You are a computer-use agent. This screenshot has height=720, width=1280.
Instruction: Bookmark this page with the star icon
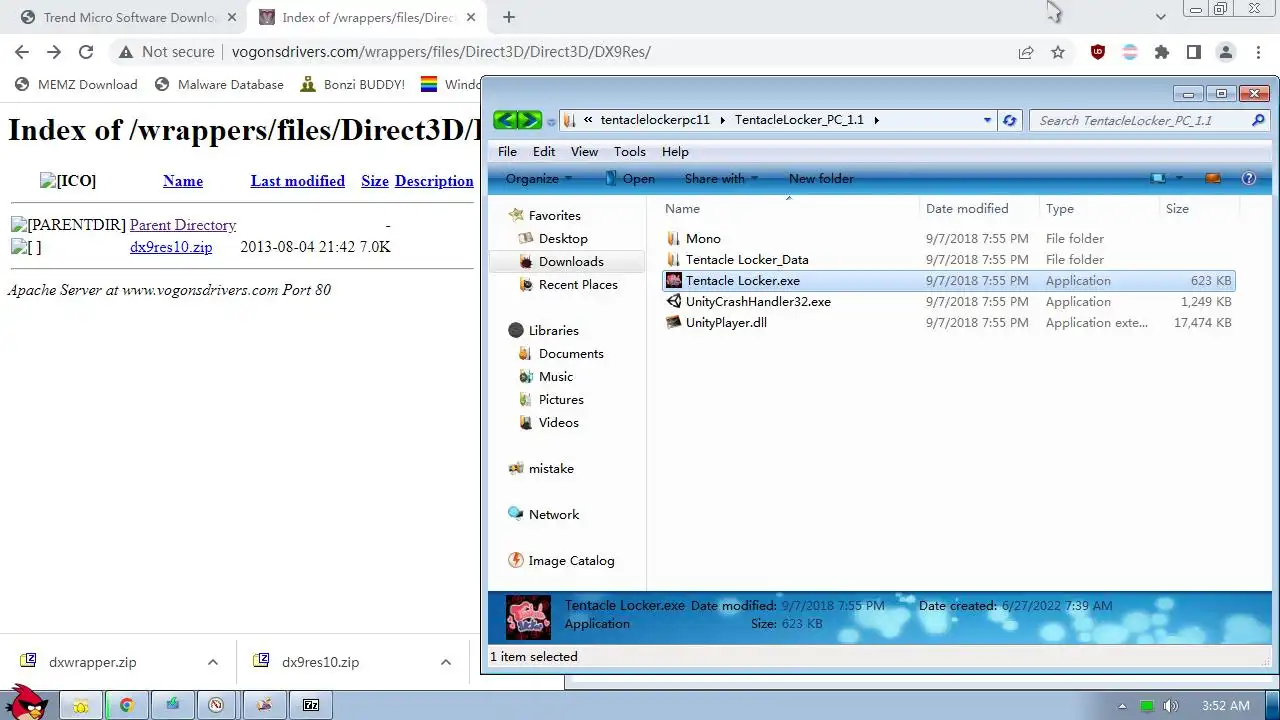(x=1058, y=52)
